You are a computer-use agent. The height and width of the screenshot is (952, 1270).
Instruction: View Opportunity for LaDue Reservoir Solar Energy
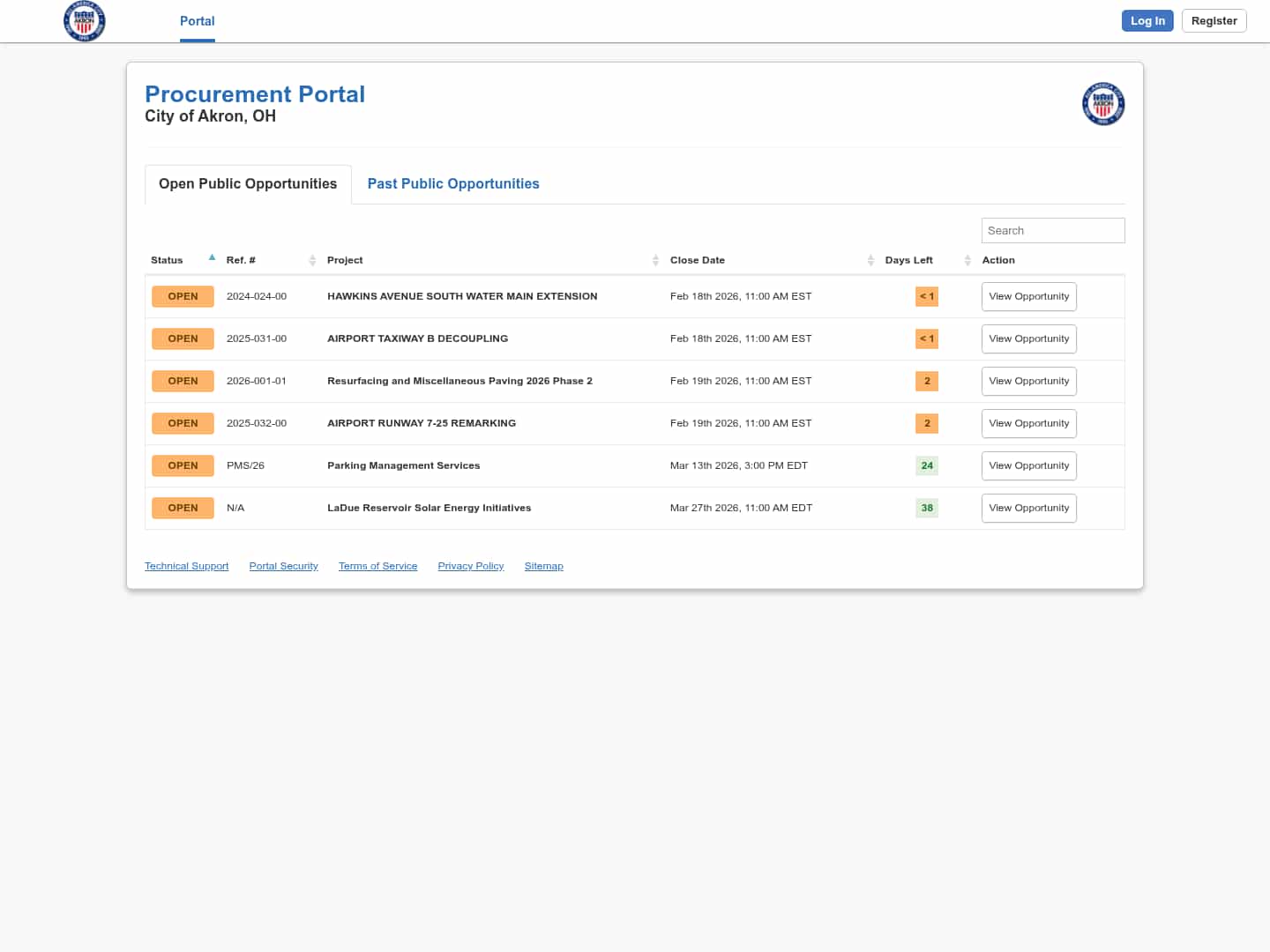coord(1028,509)
